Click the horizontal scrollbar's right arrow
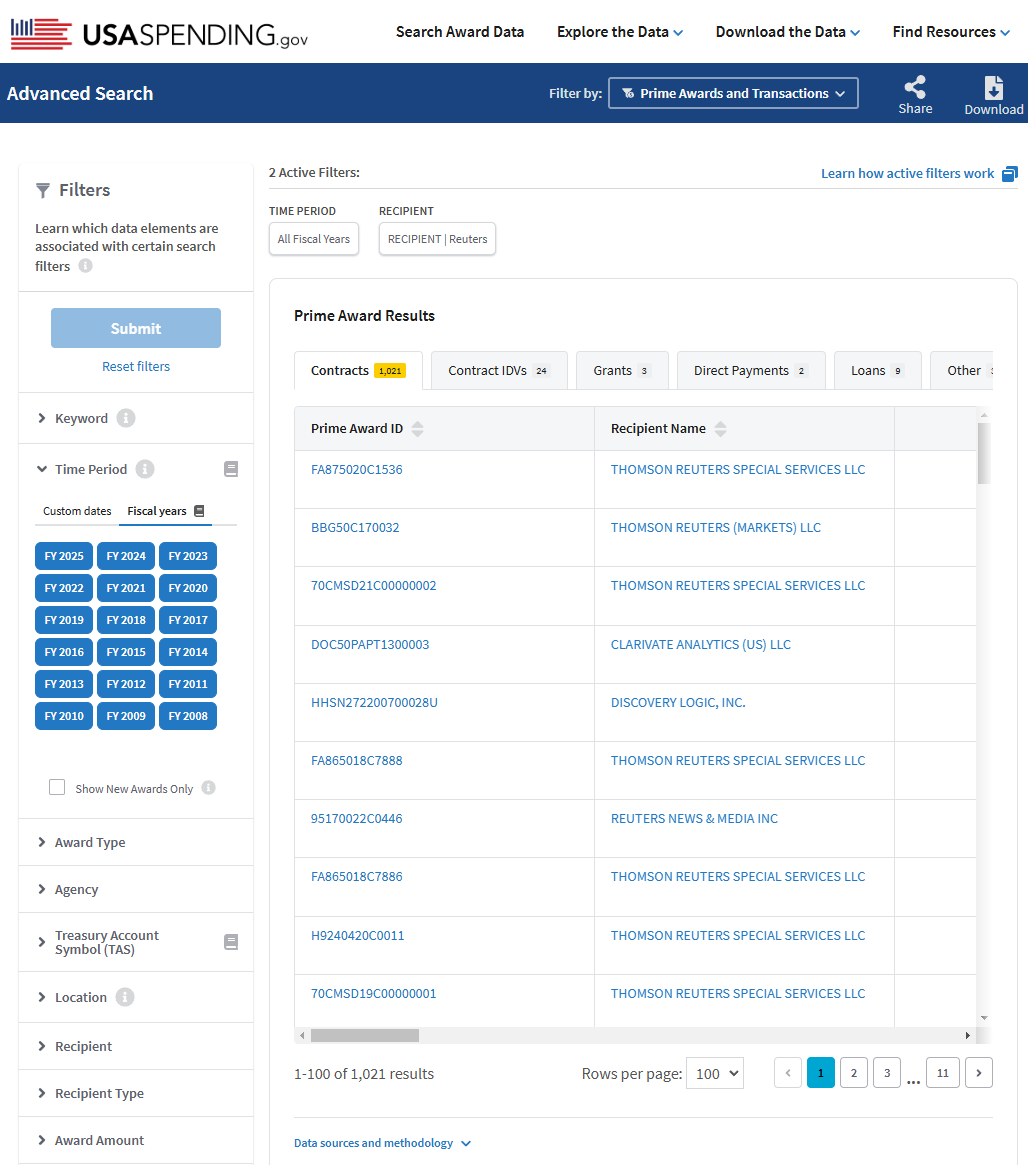The height and width of the screenshot is (1165, 1028). tap(967, 1035)
